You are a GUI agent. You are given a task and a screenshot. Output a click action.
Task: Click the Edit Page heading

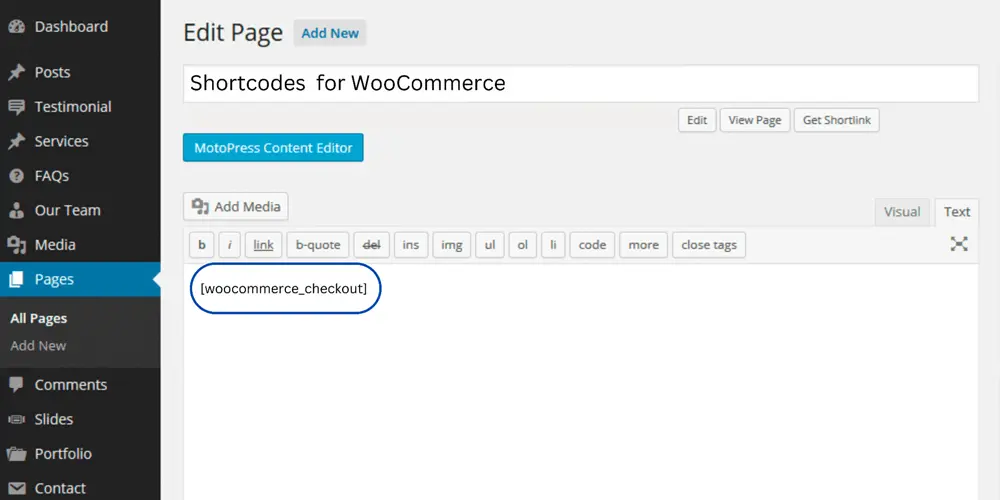coord(233,33)
